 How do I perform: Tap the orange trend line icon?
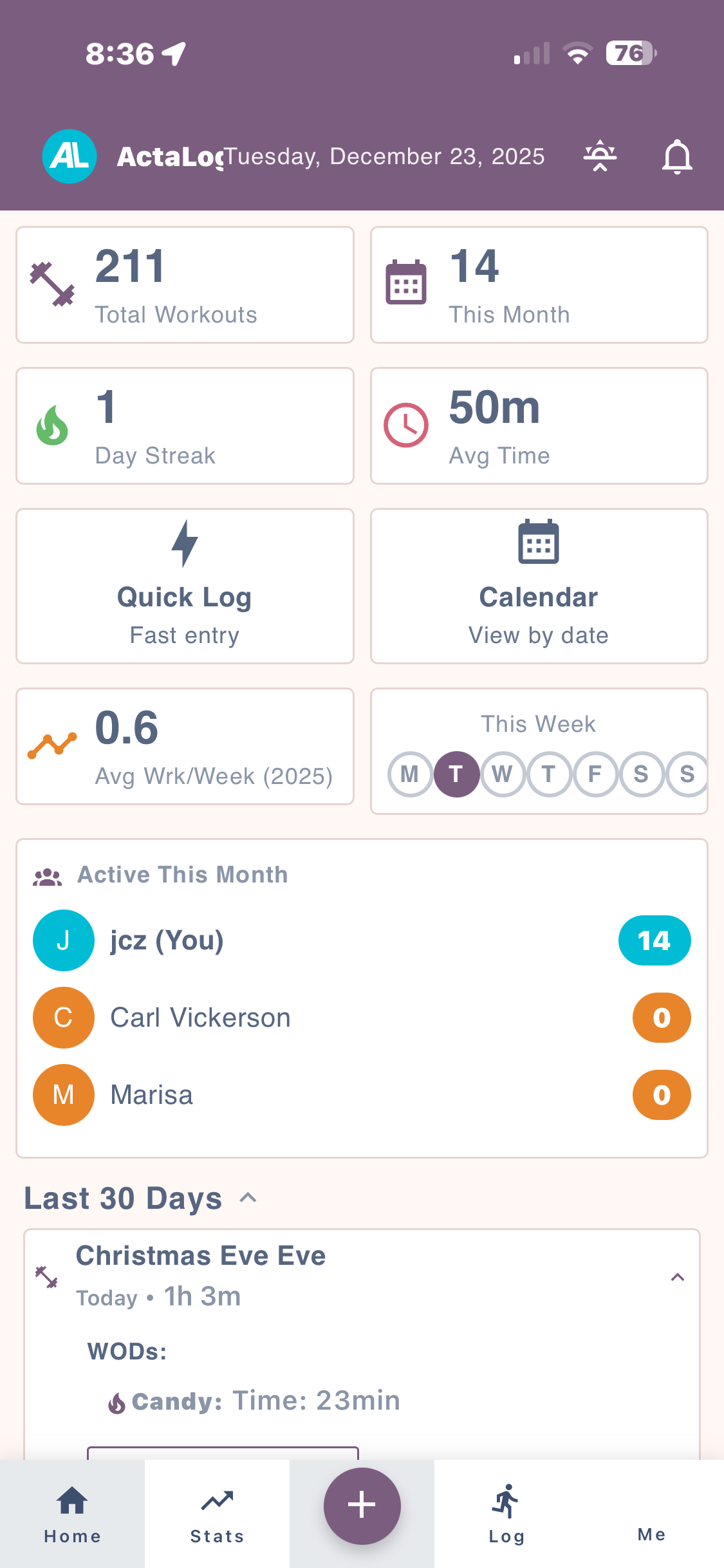click(52, 746)
